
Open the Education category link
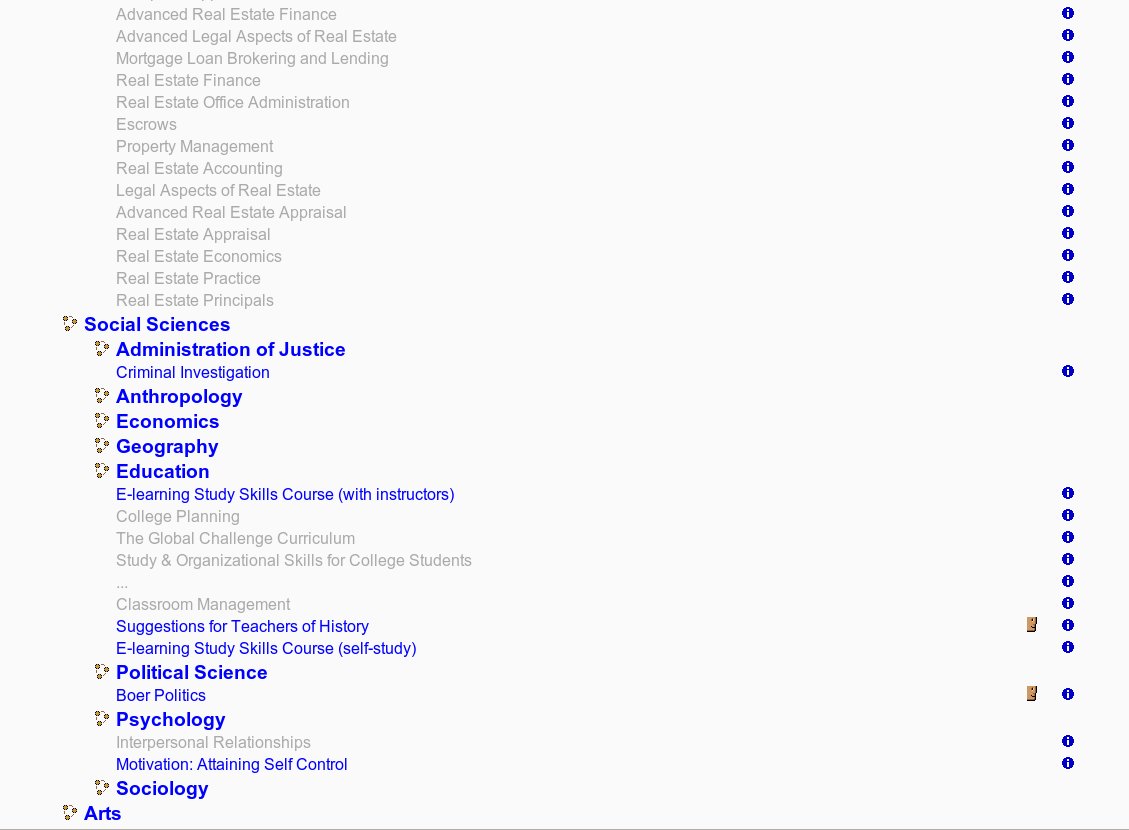point(163,472)
